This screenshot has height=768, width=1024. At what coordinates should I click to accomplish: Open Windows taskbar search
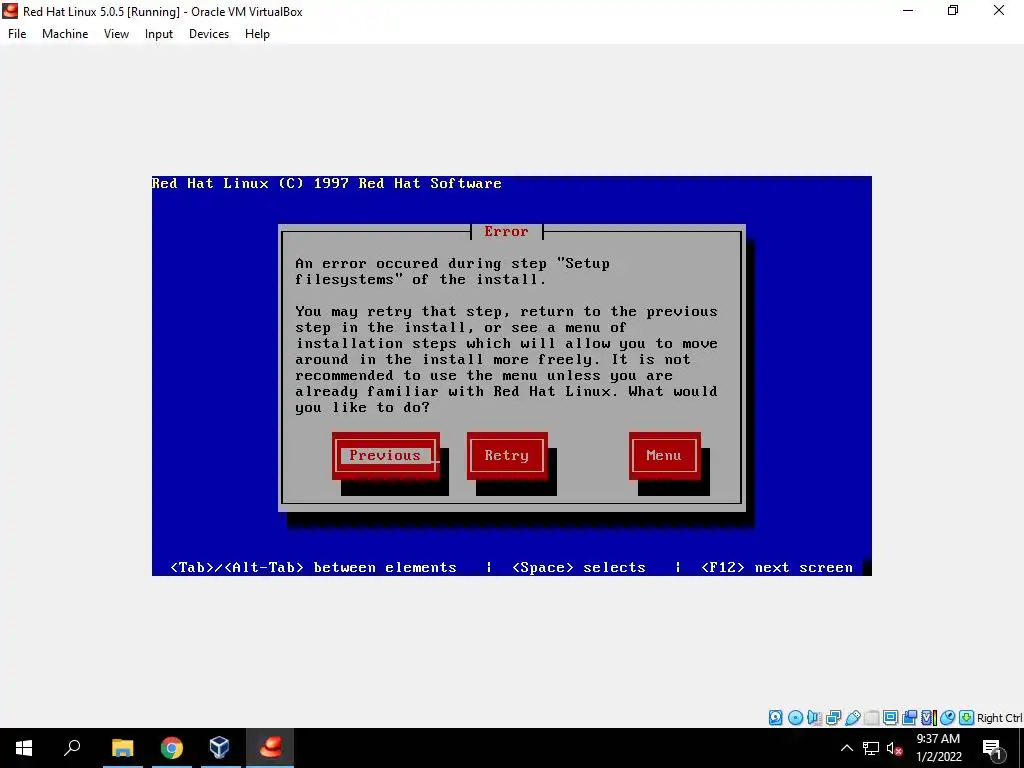[x=72, y=748]
